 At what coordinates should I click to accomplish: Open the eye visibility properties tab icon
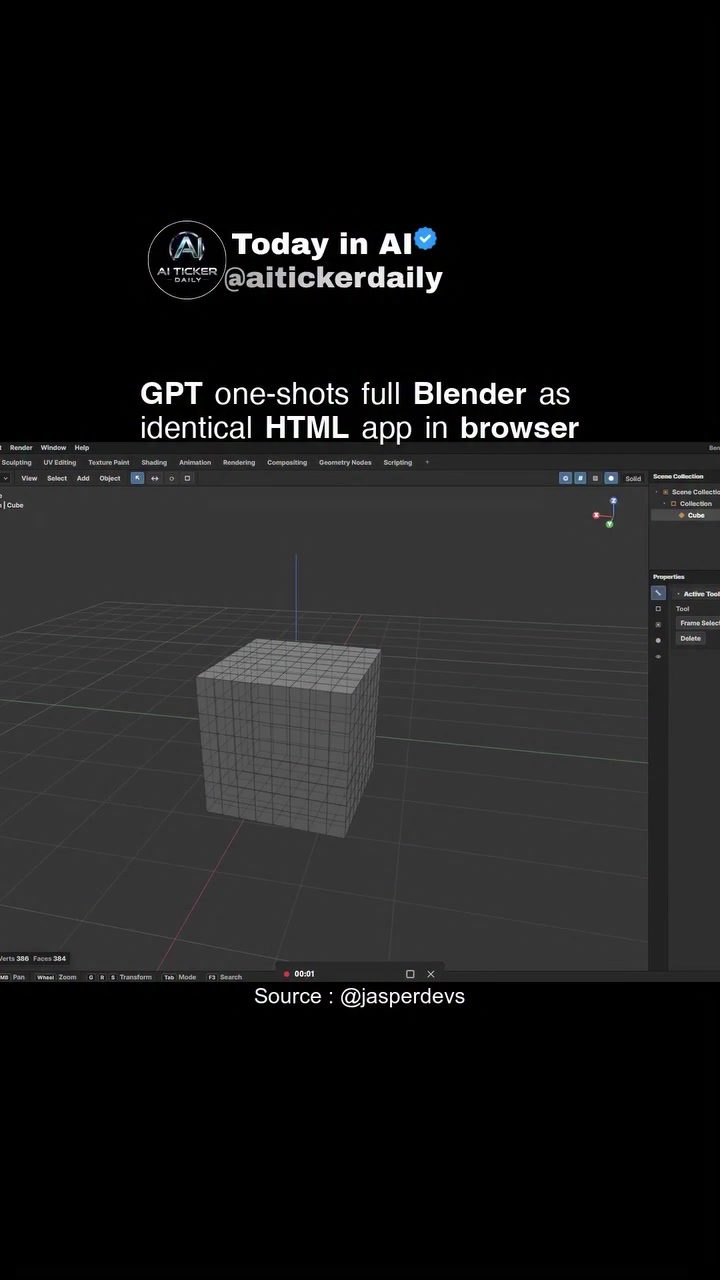tap(658, 657)
